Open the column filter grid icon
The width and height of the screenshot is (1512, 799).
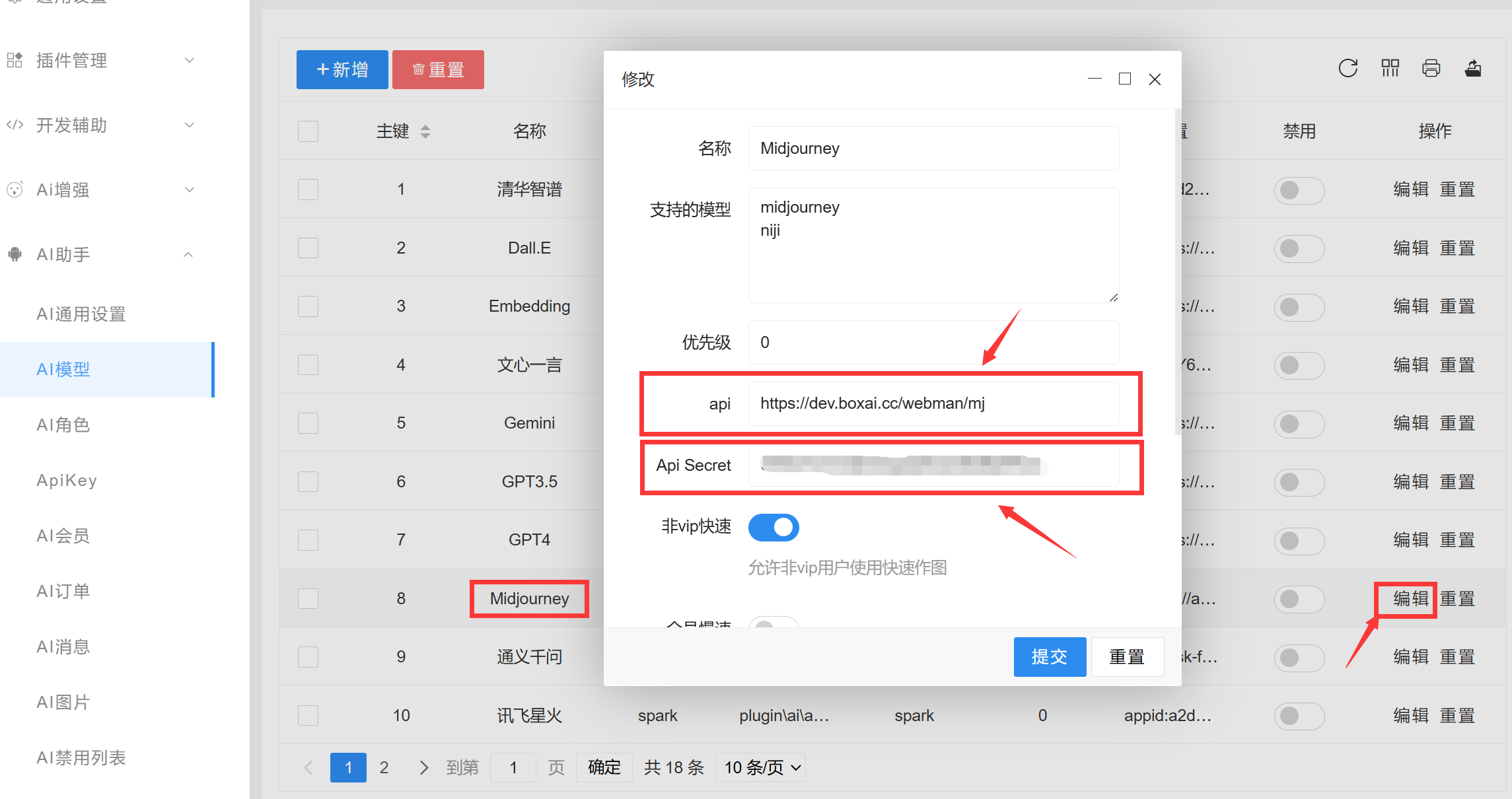(1390, 68)
